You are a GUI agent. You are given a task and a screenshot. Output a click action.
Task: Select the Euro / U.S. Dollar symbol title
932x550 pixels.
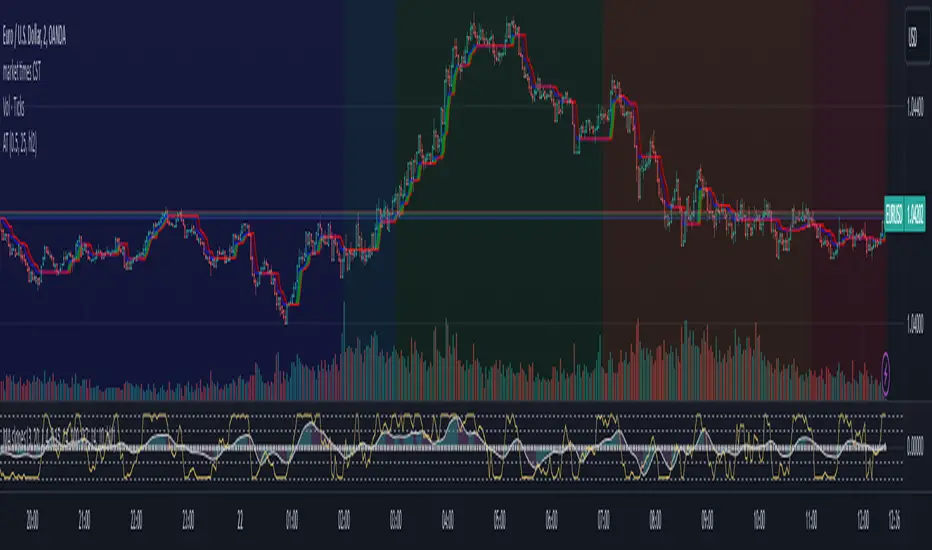[x=34, y=37]
